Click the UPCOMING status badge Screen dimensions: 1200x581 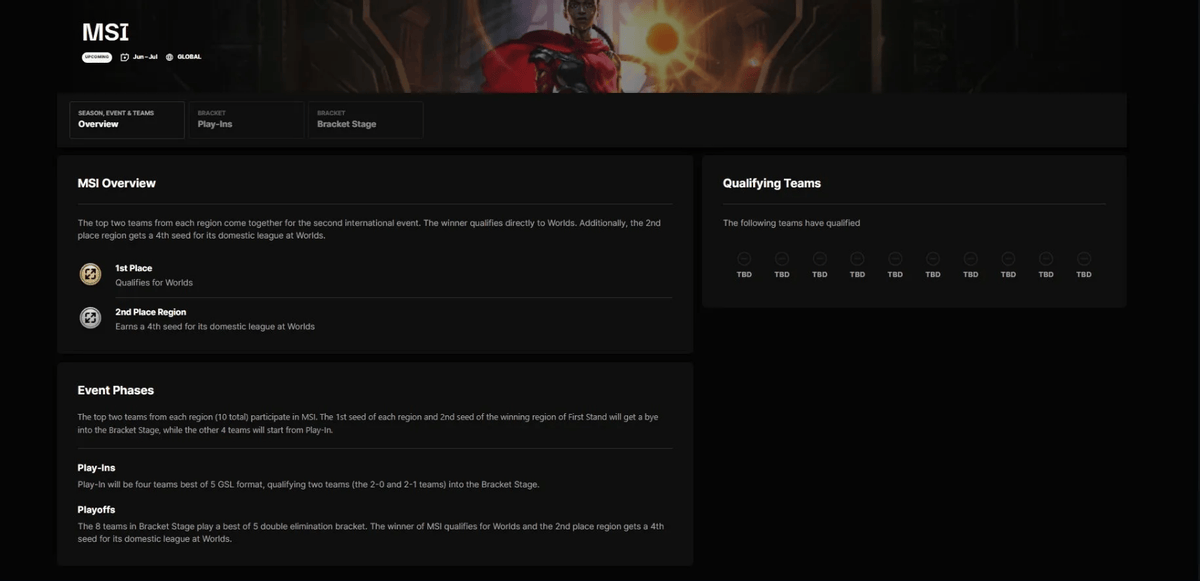pyautogui.click(x=97, y=57)
